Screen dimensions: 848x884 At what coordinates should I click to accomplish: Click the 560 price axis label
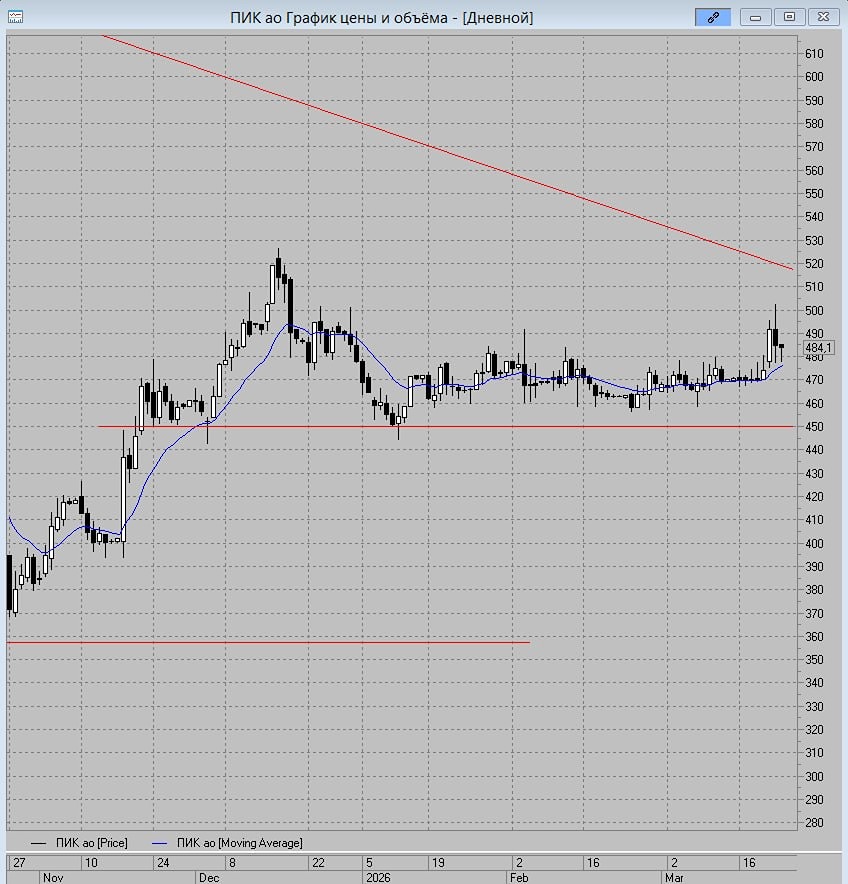tap(814, 170)
